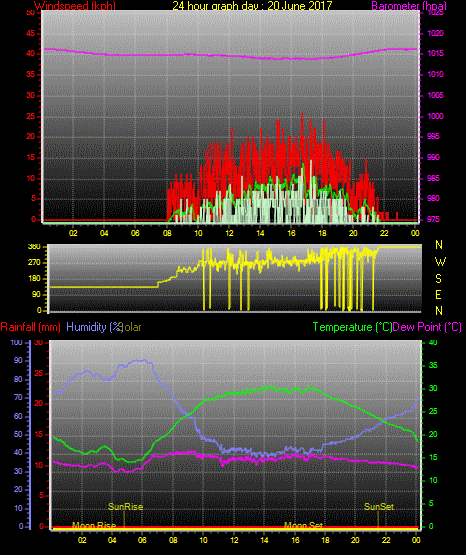Viewport: 466px width, 555px height.
Task: Click the '18' hour label under bottom graph
Action: tap(325, 540)
